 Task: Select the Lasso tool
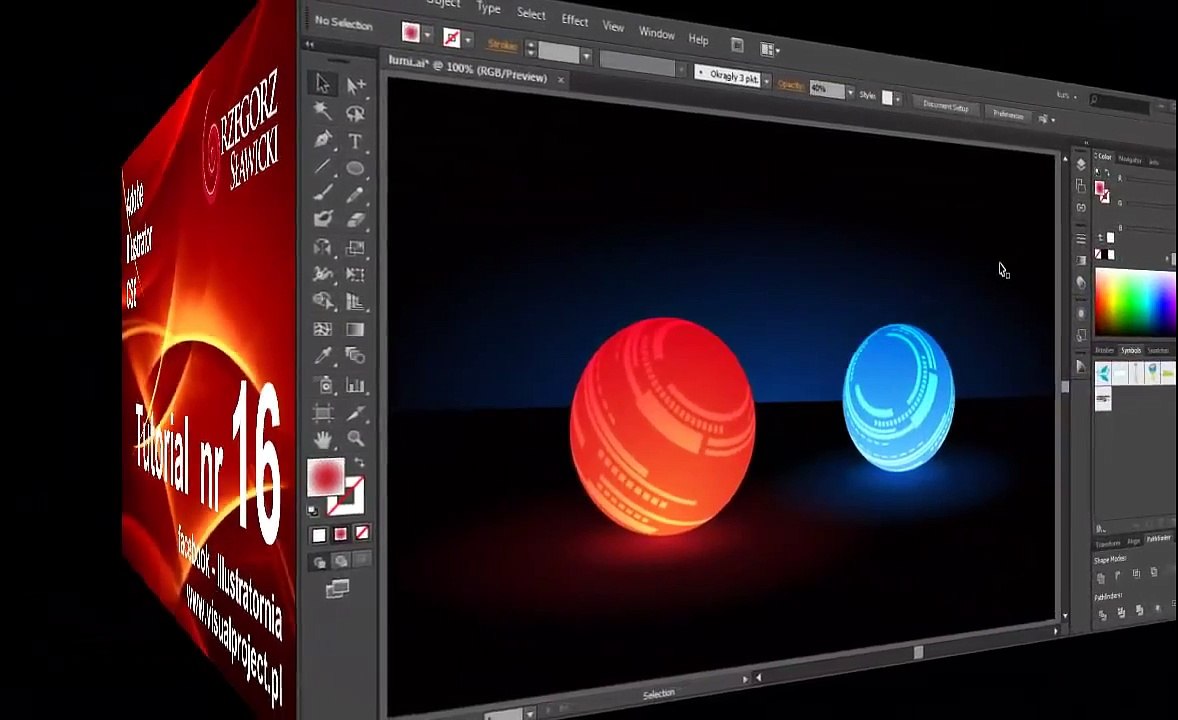(x=355, y=113)
